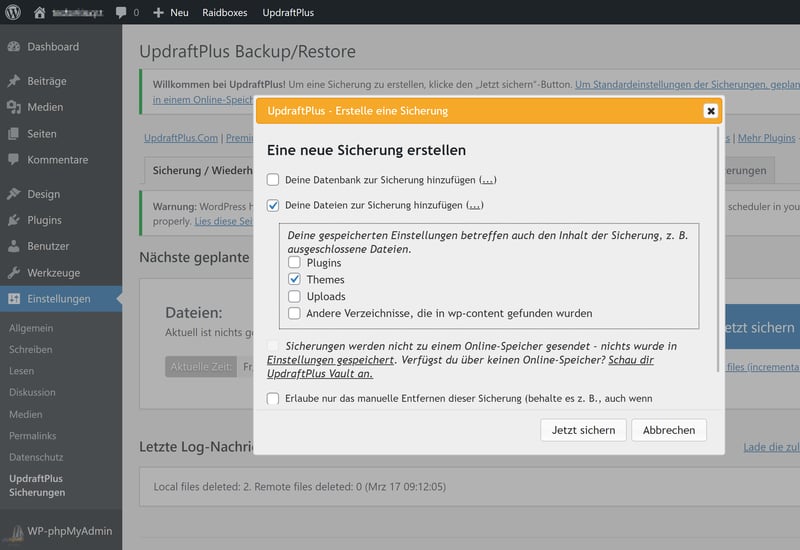The width and height of the screenshot is (800, 550).
Task: Click the Dashboard gauge icon
Action: pos(13,47)
